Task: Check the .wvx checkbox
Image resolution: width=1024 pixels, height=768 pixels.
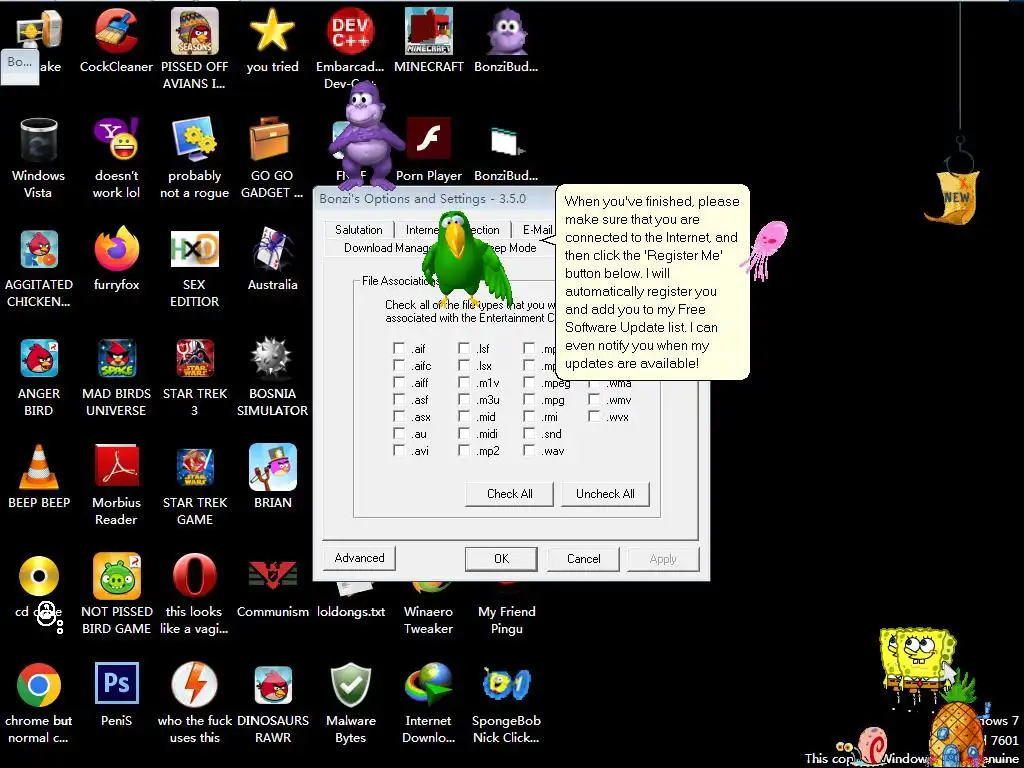Action: (x=594, y=417)
